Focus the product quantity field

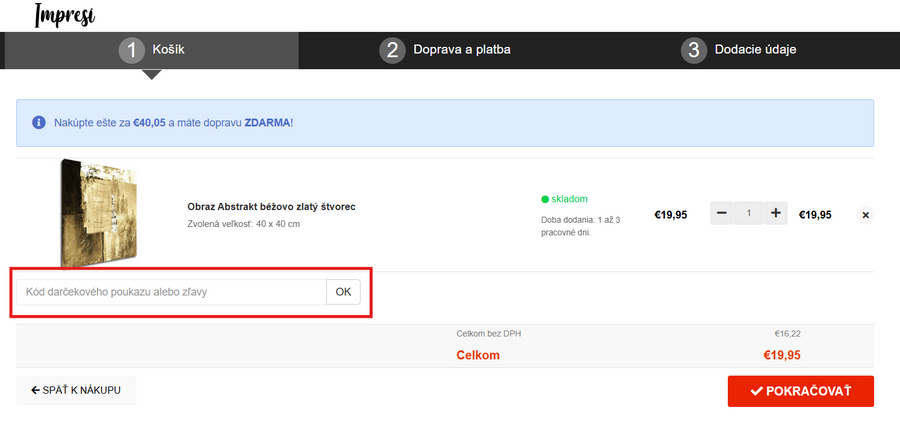click(748, 214)
